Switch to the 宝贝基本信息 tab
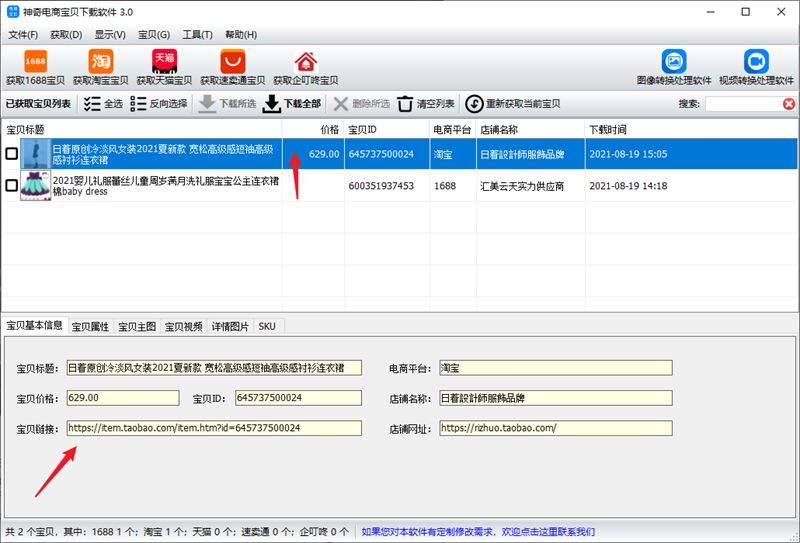The image size is (800, 543). [34, 326]
